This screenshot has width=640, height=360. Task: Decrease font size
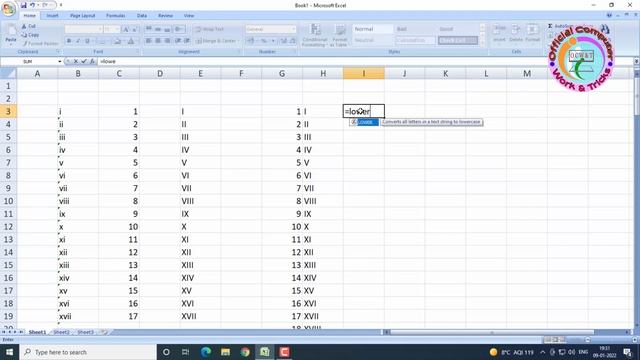pos(134,29)
